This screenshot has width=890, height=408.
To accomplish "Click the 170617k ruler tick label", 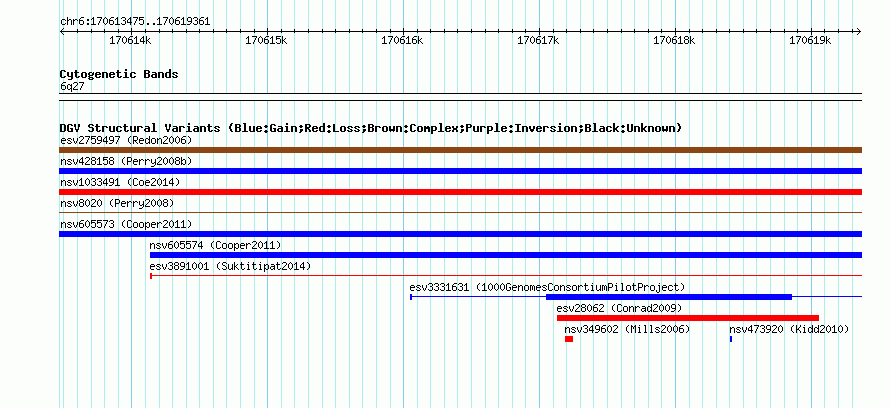I will [x=539, y=40].
